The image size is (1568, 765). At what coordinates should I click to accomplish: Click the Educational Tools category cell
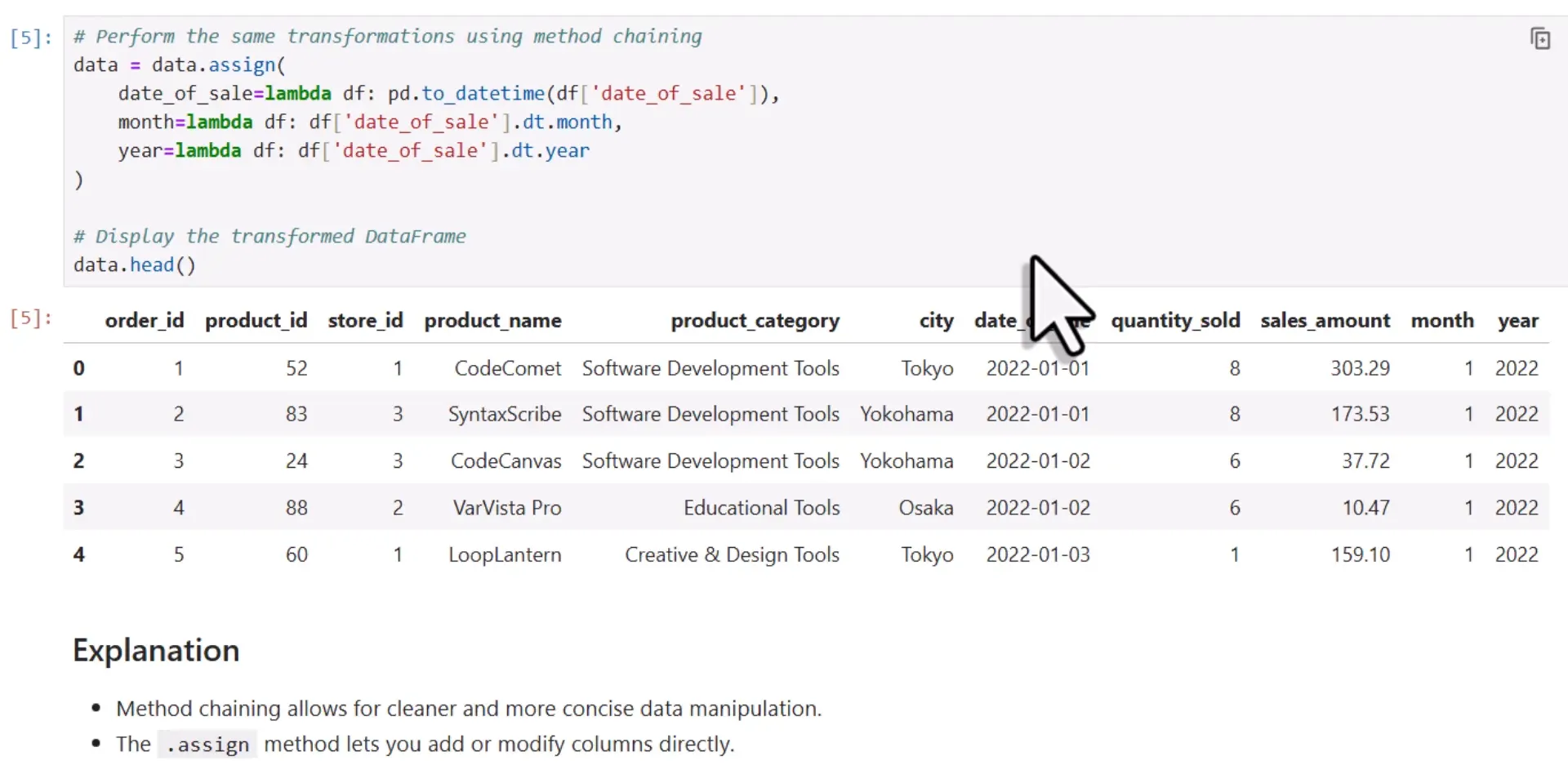761,507
